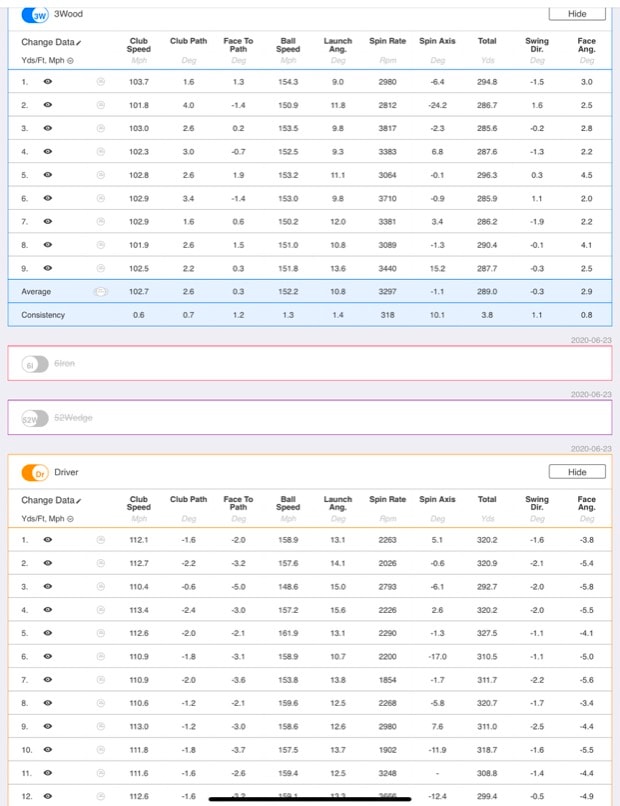Enable the 52Wedge club toggle
Screen dimensions: 620x806
35,418
